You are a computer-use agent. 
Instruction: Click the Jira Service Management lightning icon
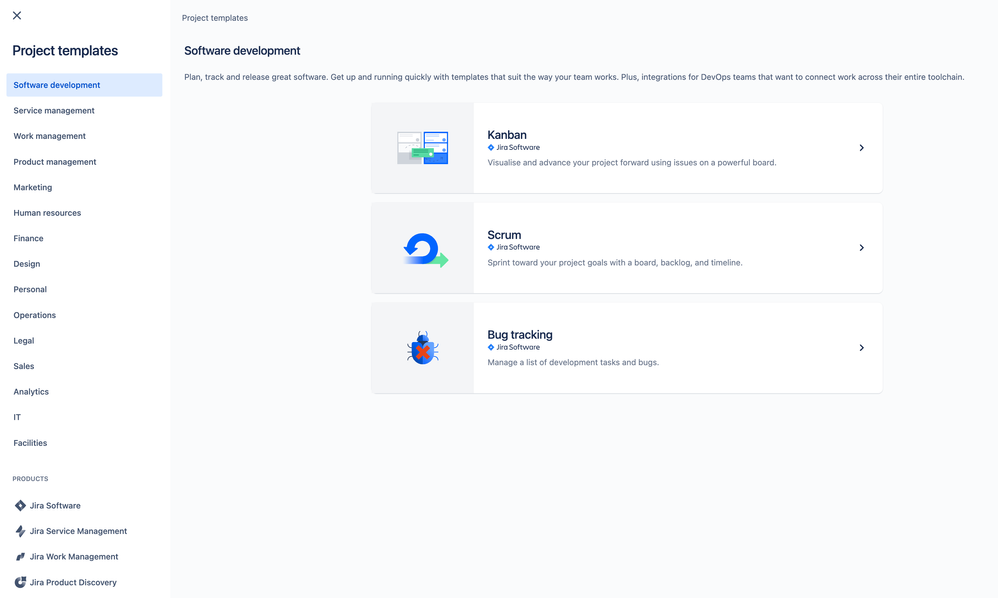point(20,531)
